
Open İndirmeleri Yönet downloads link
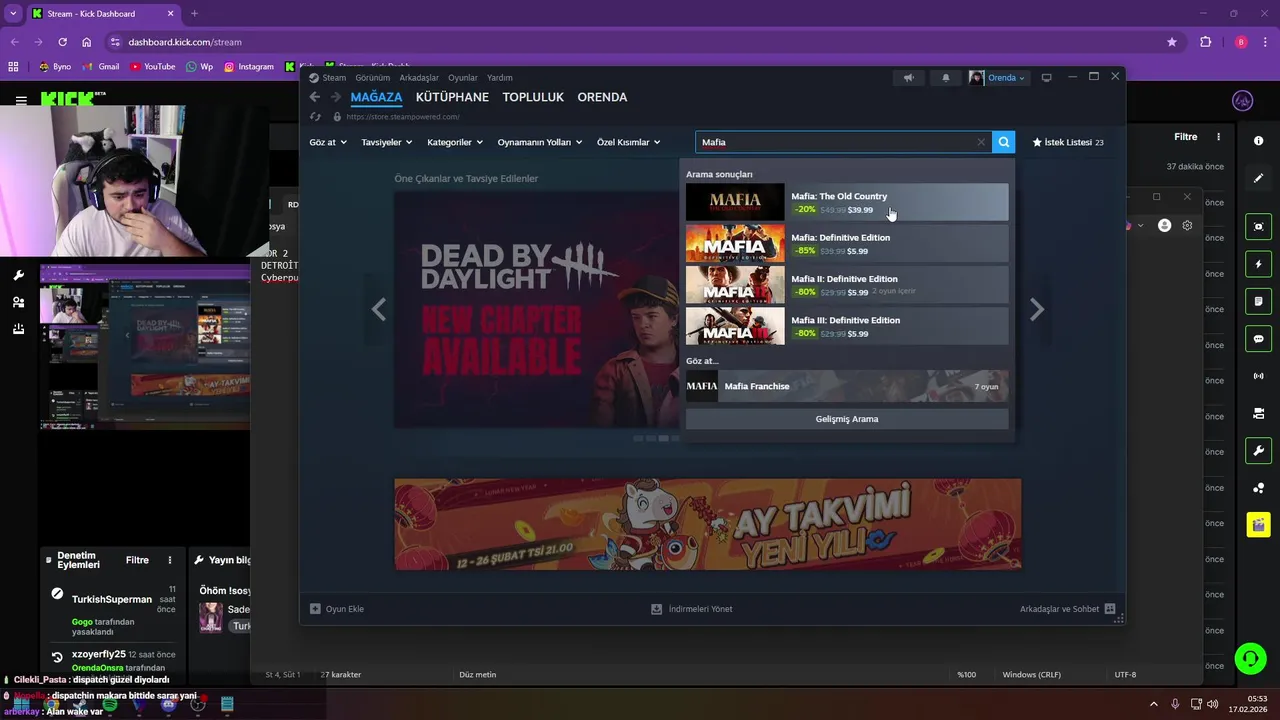pos(692,608)
